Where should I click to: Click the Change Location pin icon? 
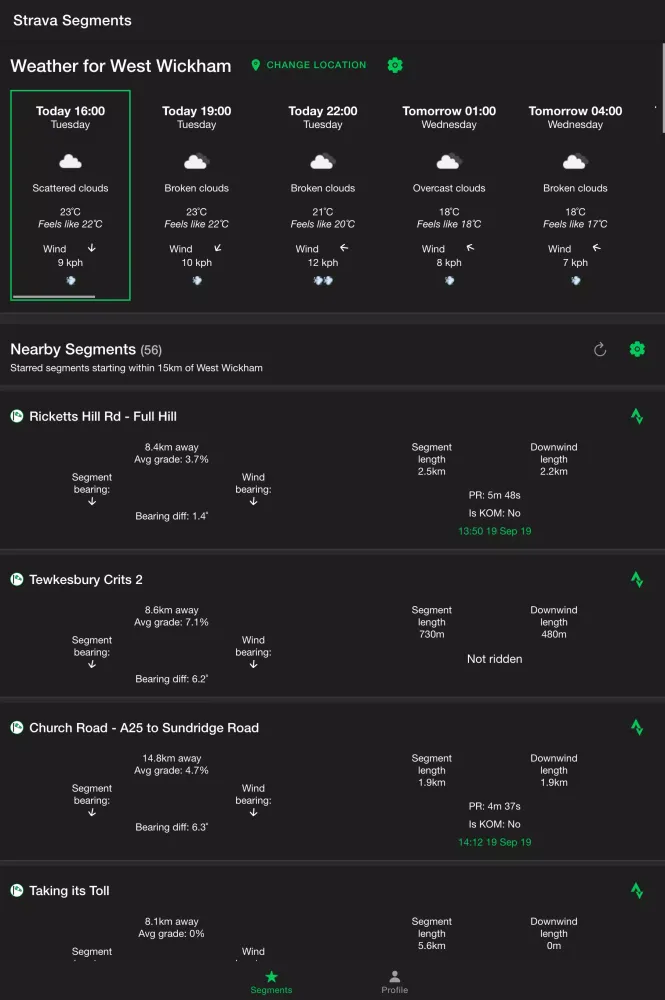tap(256, 65)
